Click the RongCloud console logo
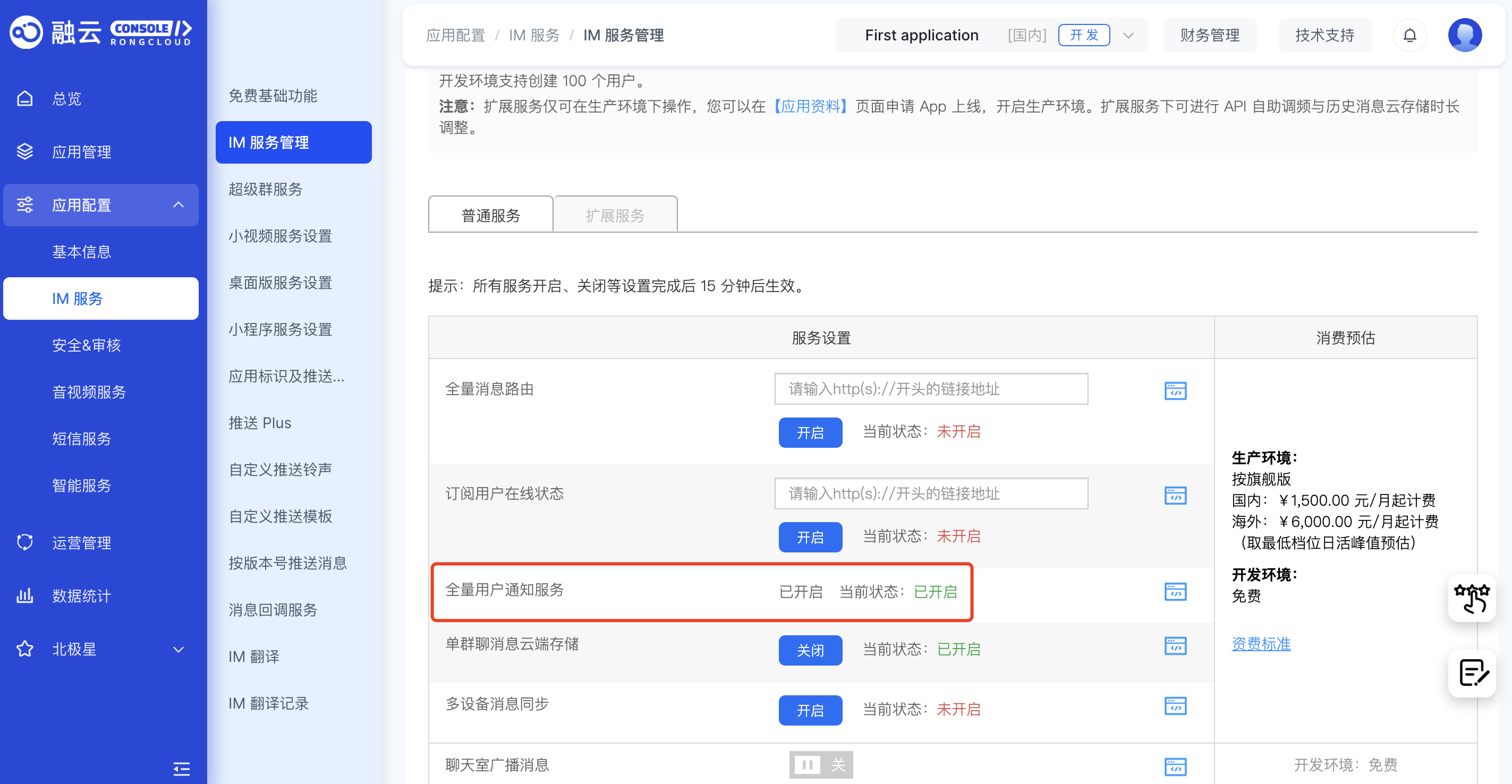 pyautogui.click(x=101, y=32)
